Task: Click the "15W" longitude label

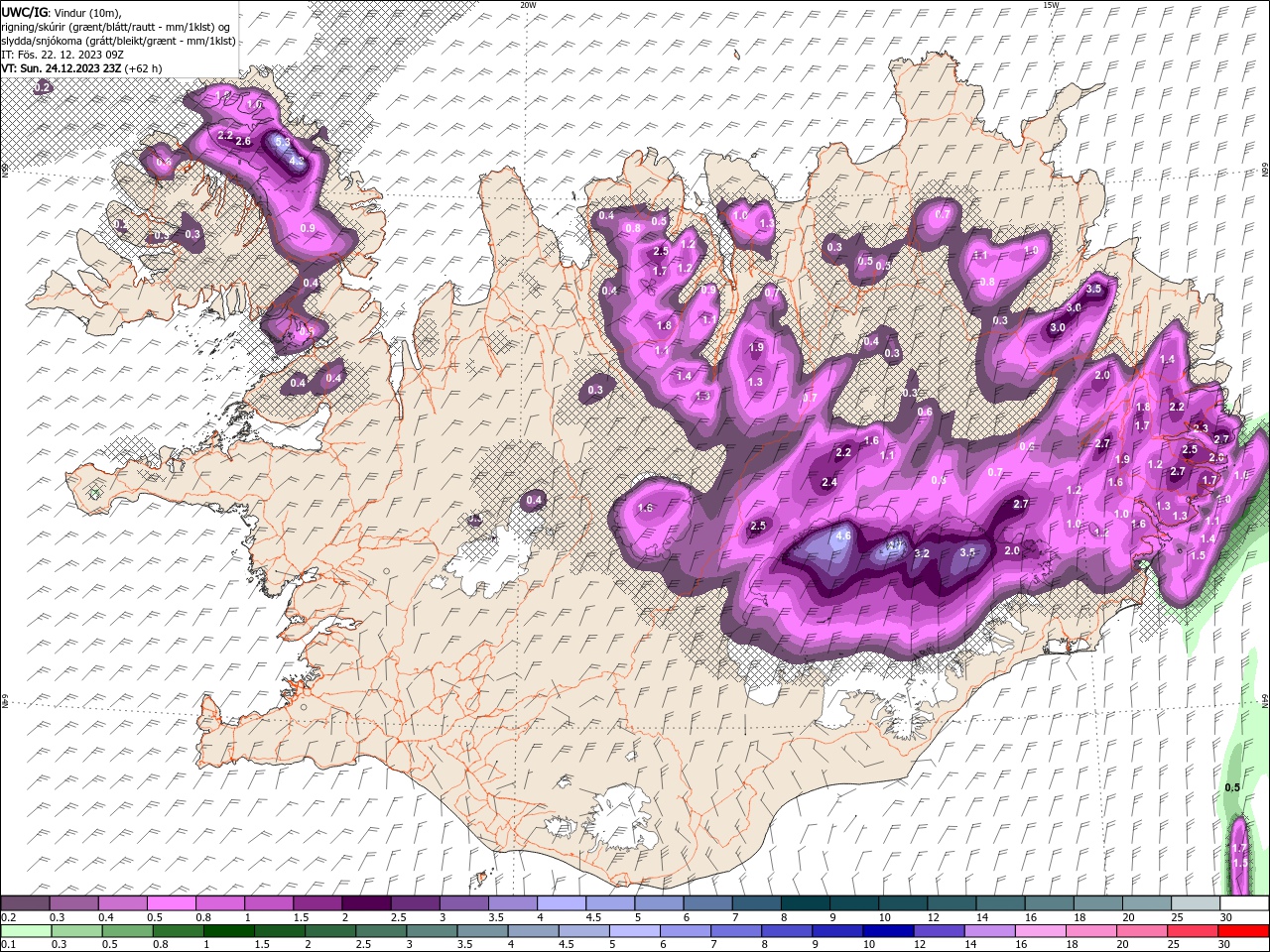Action: point(1051,5)
